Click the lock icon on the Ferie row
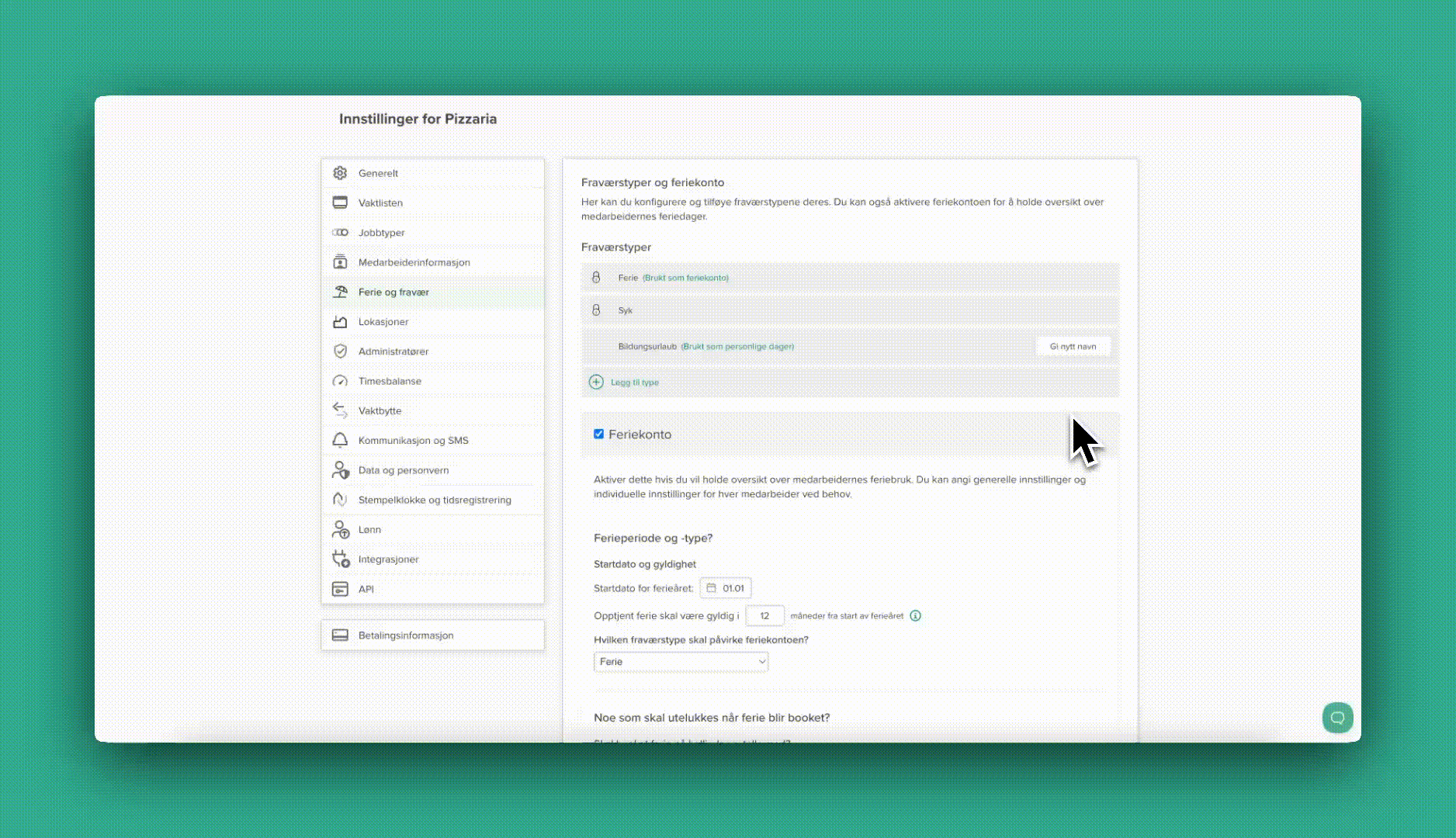Viewport: 1456px width, 838px height. tap(596, 277)
